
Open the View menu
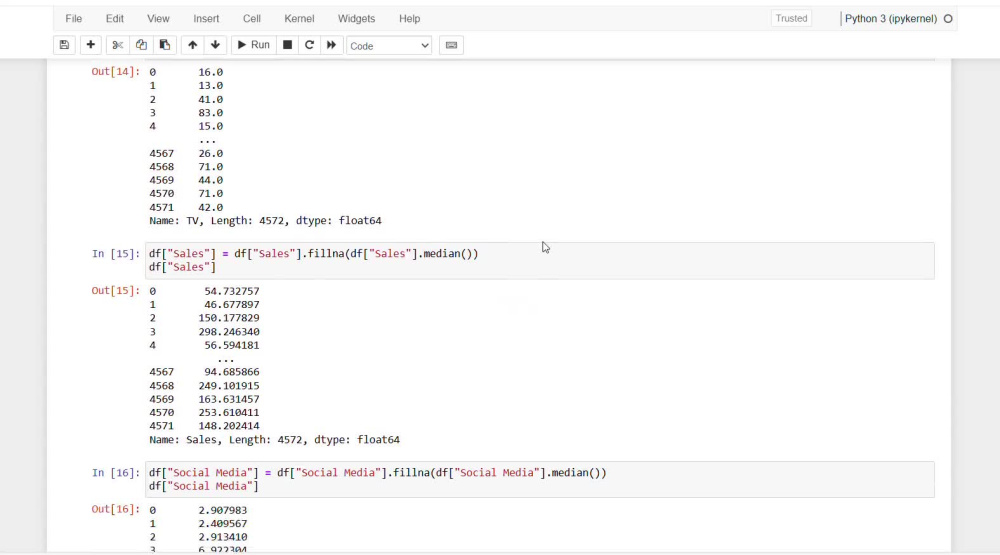pos(158,18)
